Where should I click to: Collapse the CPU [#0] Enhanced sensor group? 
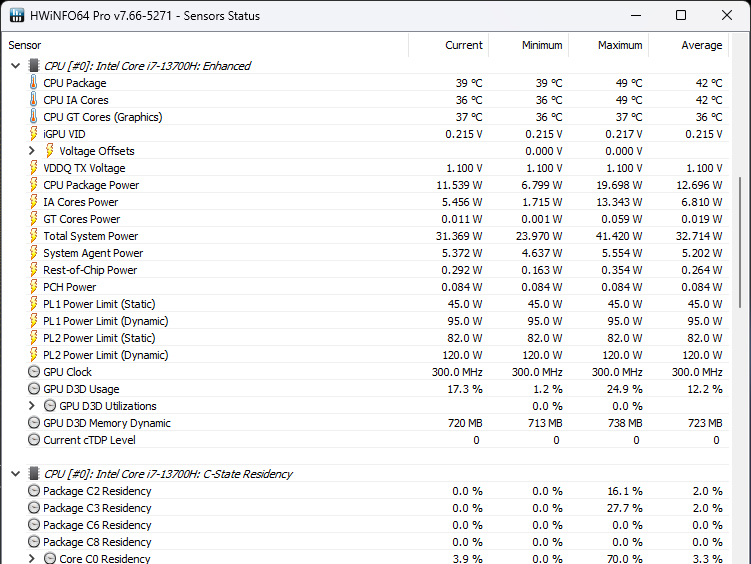click(15, 66)
